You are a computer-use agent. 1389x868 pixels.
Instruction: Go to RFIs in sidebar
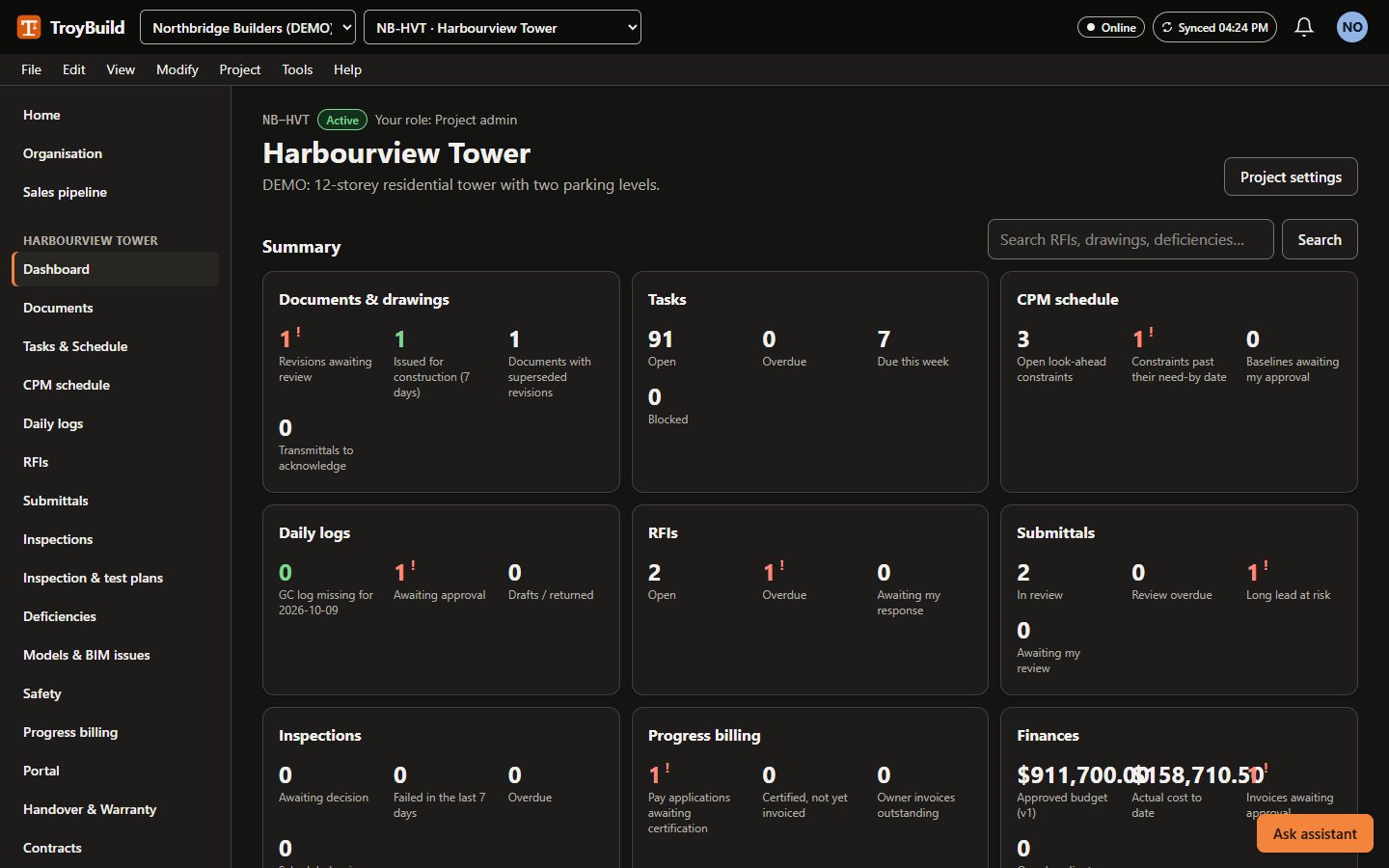click(x=116, y=462)
